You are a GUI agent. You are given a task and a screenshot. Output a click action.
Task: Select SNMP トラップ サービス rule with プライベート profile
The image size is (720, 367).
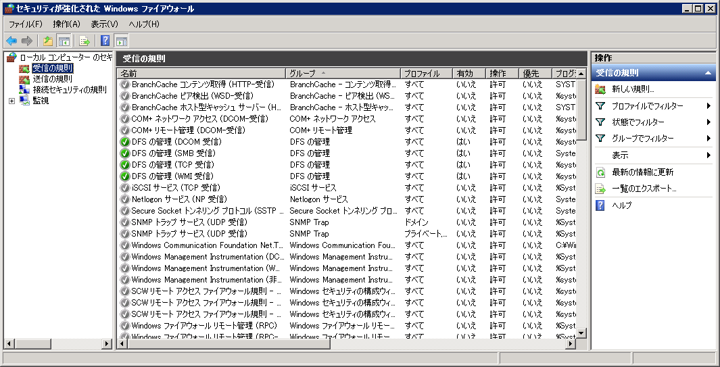click(347, 234)
